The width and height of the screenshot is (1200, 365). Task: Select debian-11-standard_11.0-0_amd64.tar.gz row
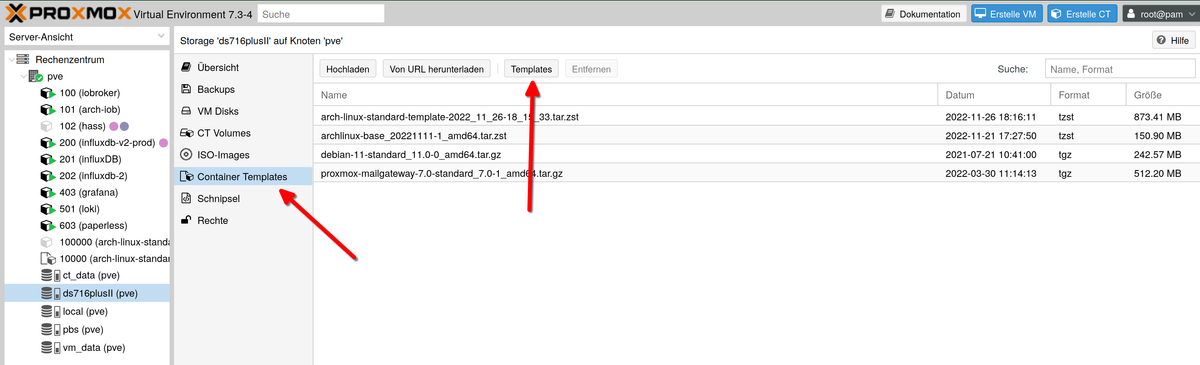click(757, 154)
